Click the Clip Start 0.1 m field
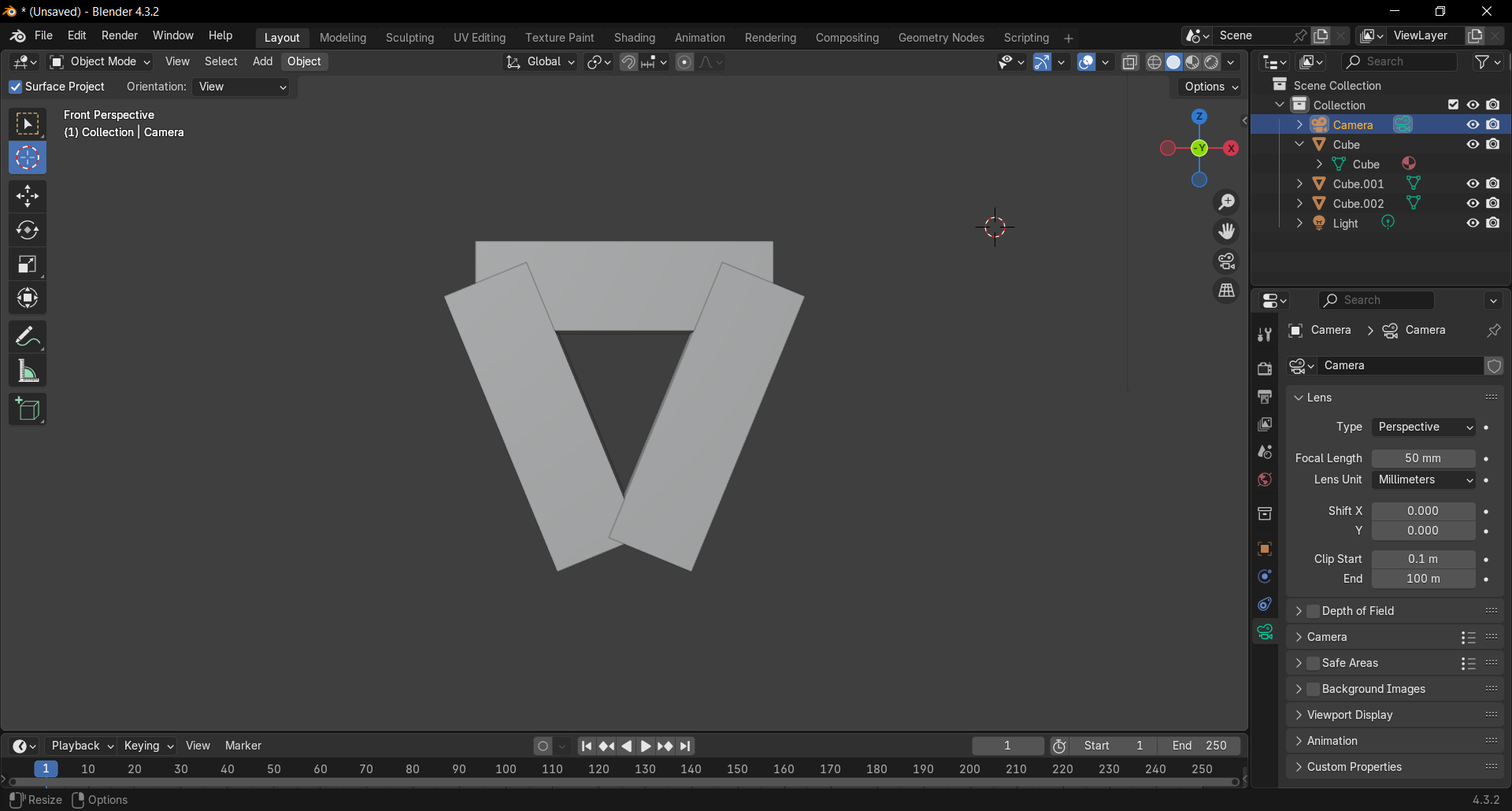Screen dimensions: 1512x811 coord(1424,559)
